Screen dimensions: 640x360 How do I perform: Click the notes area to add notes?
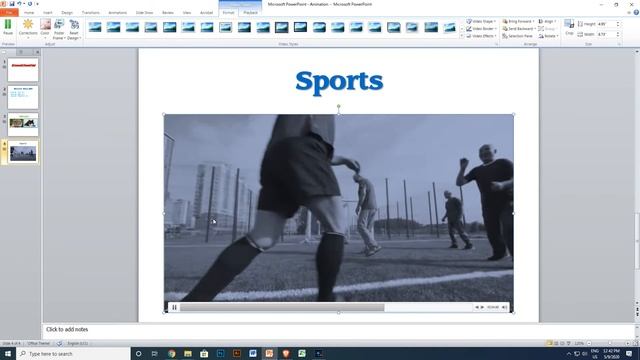(x=338, y=329)
